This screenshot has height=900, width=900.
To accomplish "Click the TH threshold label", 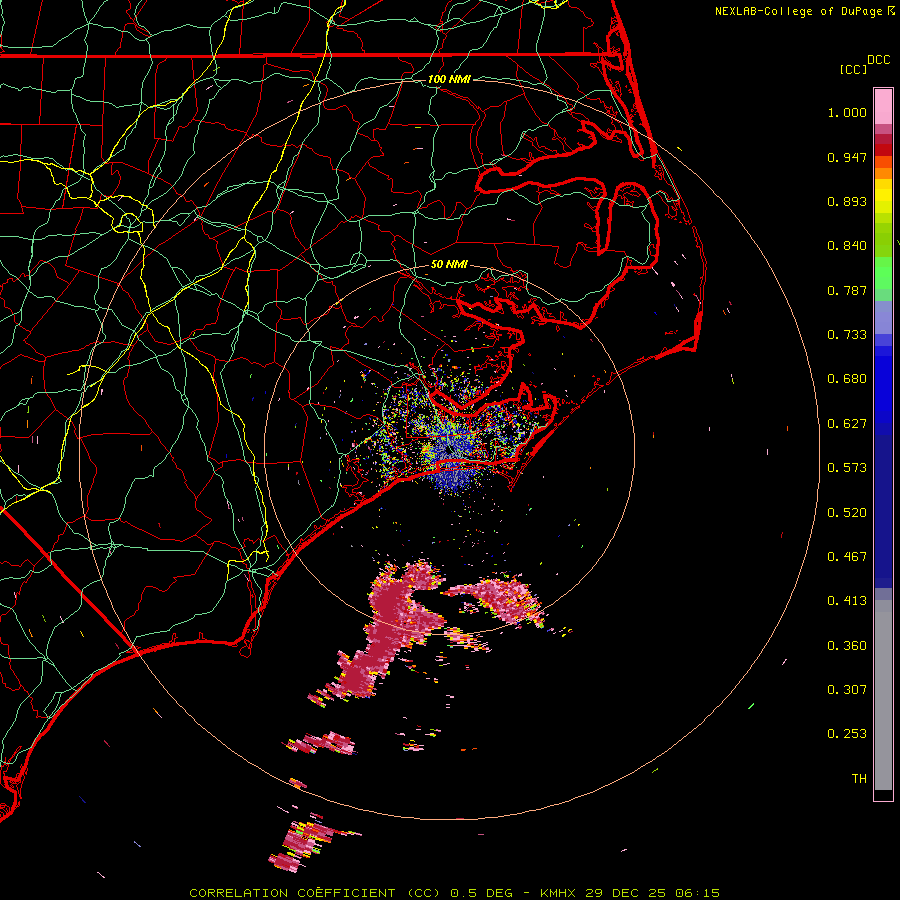I will 859,779.
